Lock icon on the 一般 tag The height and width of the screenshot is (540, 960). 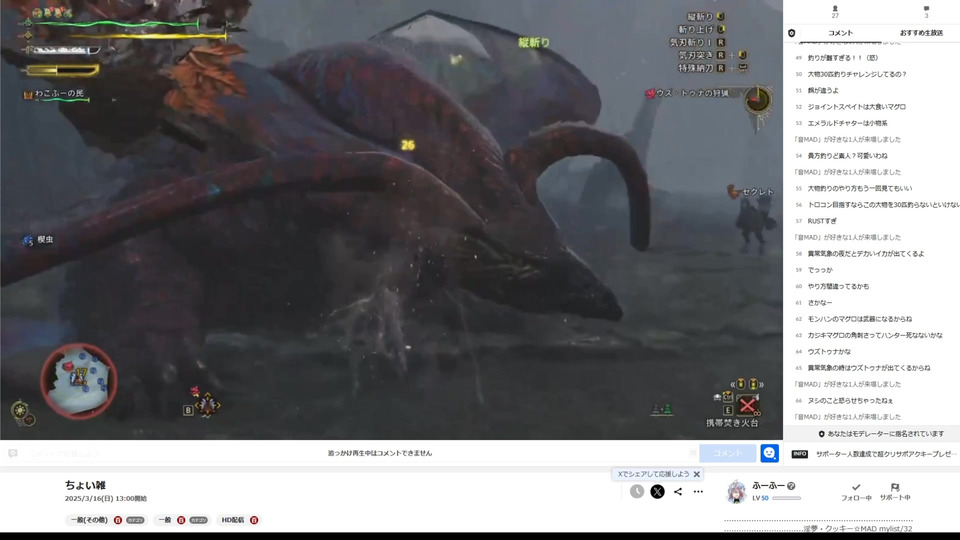click(181, 520)
